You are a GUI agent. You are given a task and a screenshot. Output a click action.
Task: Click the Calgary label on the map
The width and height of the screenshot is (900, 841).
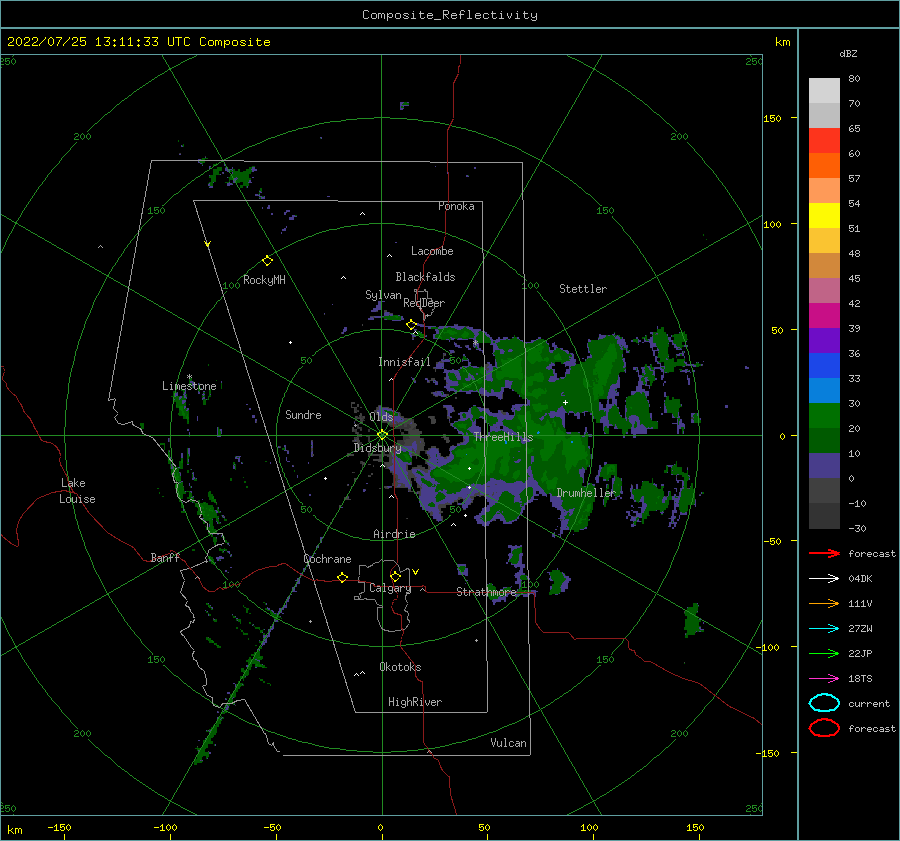(x=390, y=588)
